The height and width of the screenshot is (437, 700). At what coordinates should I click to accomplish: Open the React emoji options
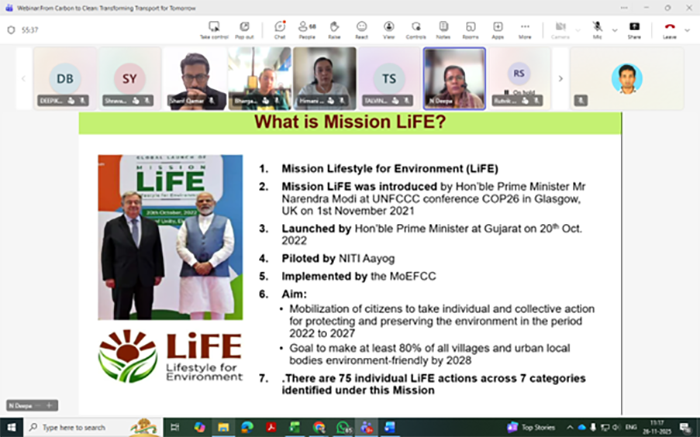point(362,28)
